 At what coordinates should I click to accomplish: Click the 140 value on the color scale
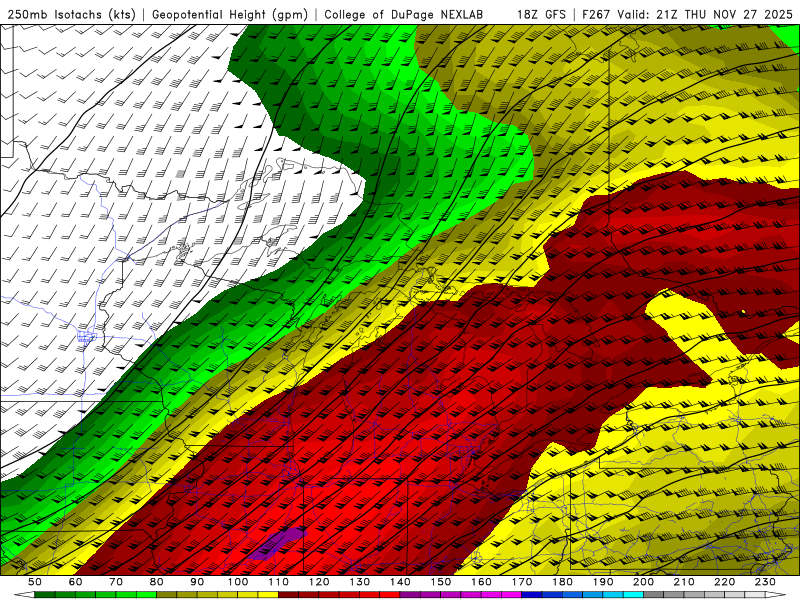[x=400, y=582]
